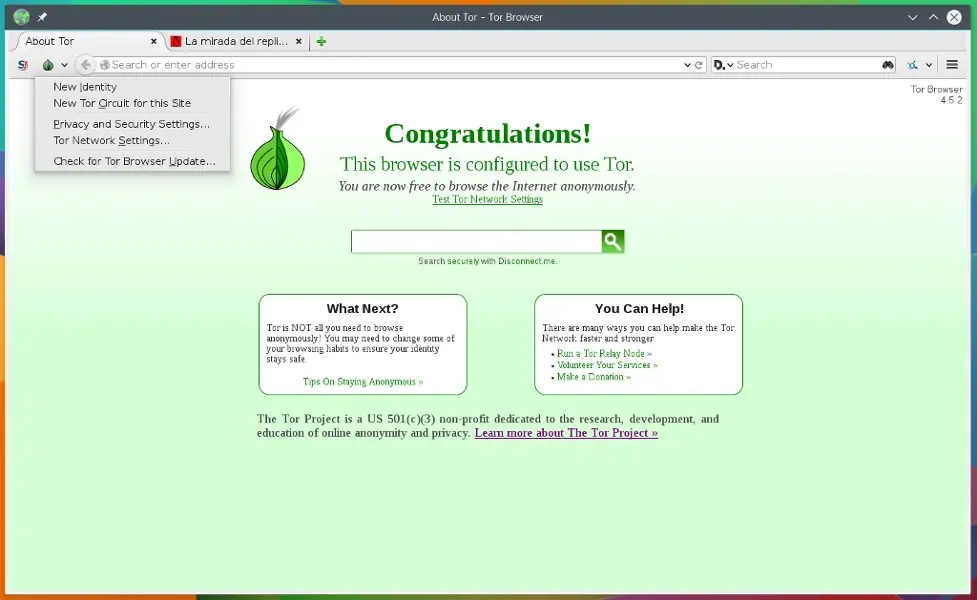Click the Tor onion logo image
This screenshot has height=600, width=977.
click(278, 149)
